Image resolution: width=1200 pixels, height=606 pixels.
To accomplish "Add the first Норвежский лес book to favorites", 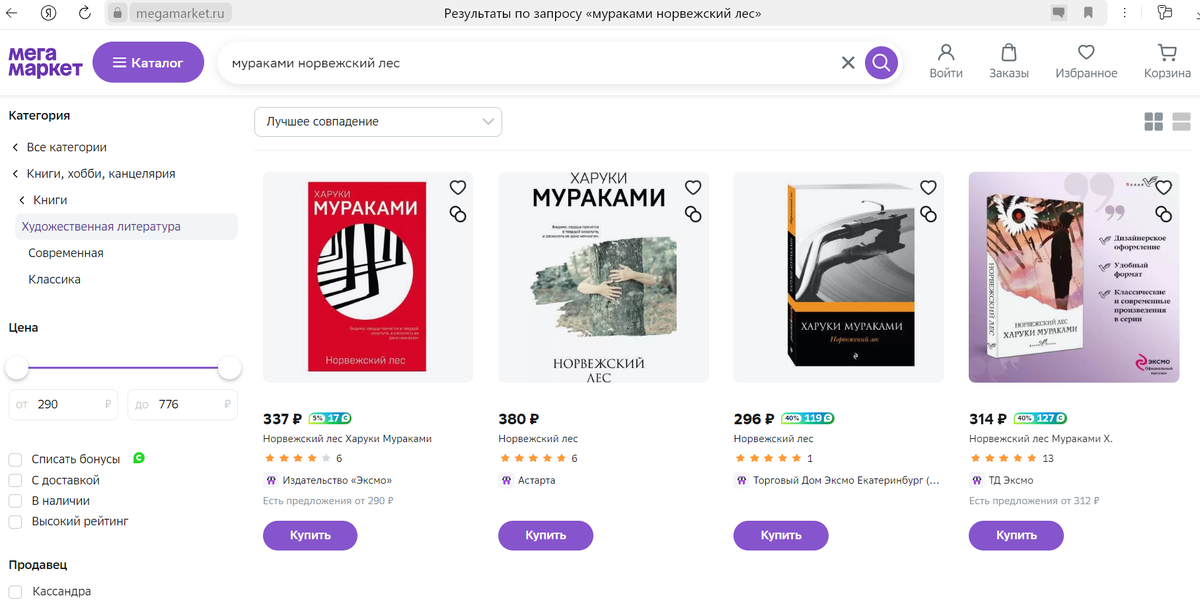I will coord(458,187).
